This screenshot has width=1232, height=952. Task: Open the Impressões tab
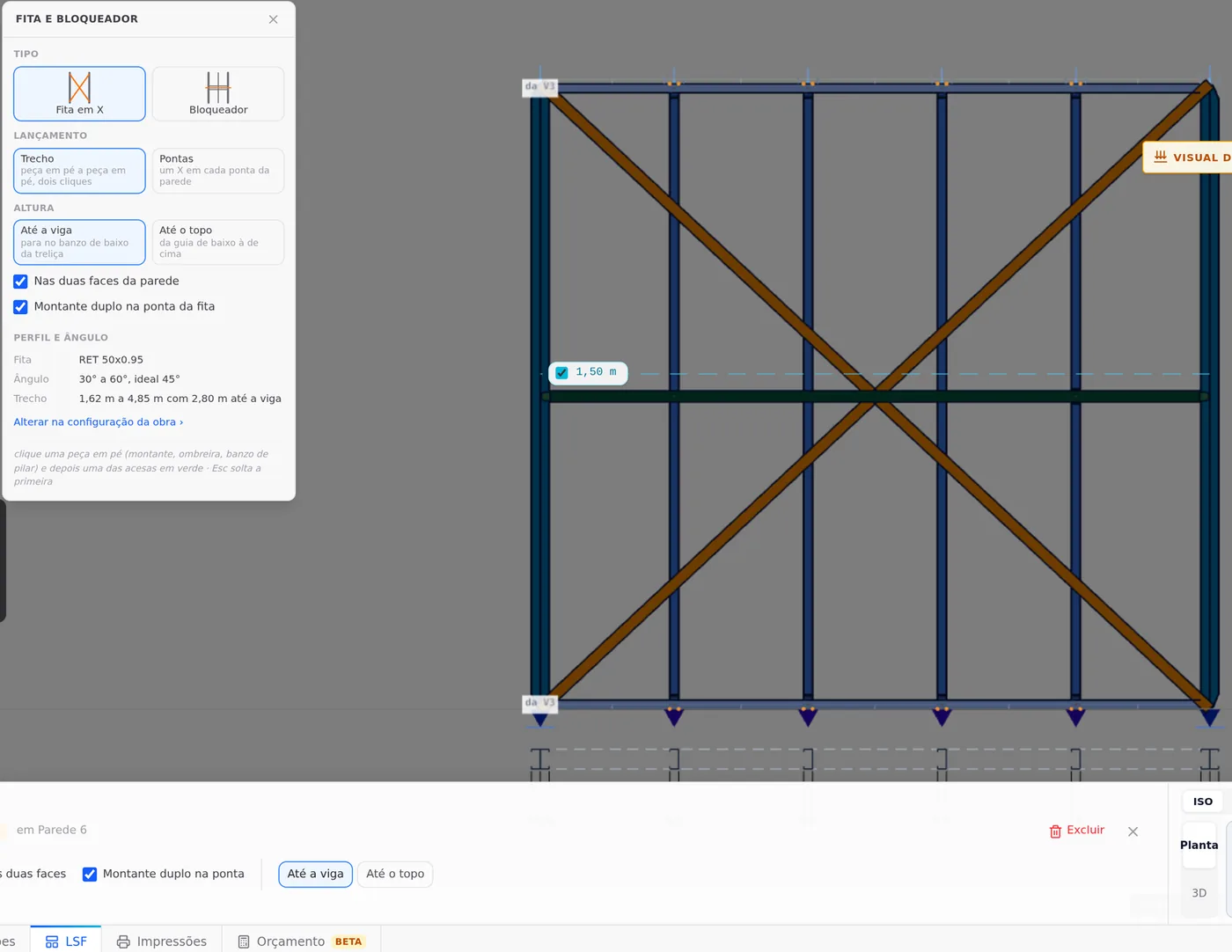click(162, 941)
